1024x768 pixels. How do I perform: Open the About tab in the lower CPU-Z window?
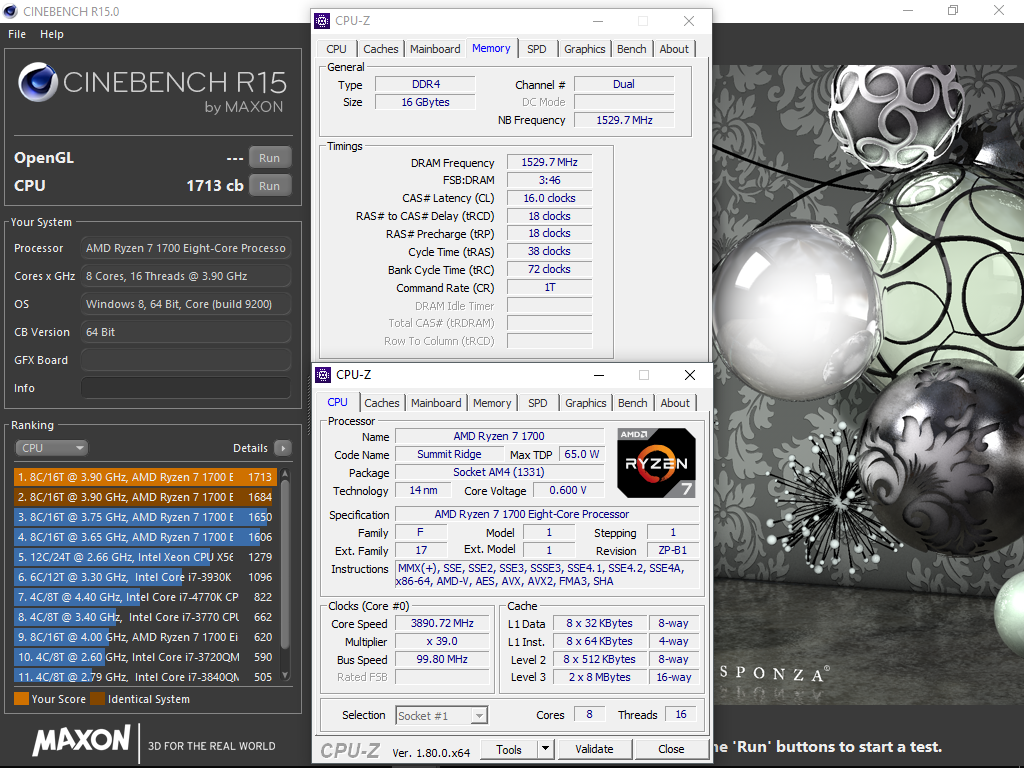point(675,403)
